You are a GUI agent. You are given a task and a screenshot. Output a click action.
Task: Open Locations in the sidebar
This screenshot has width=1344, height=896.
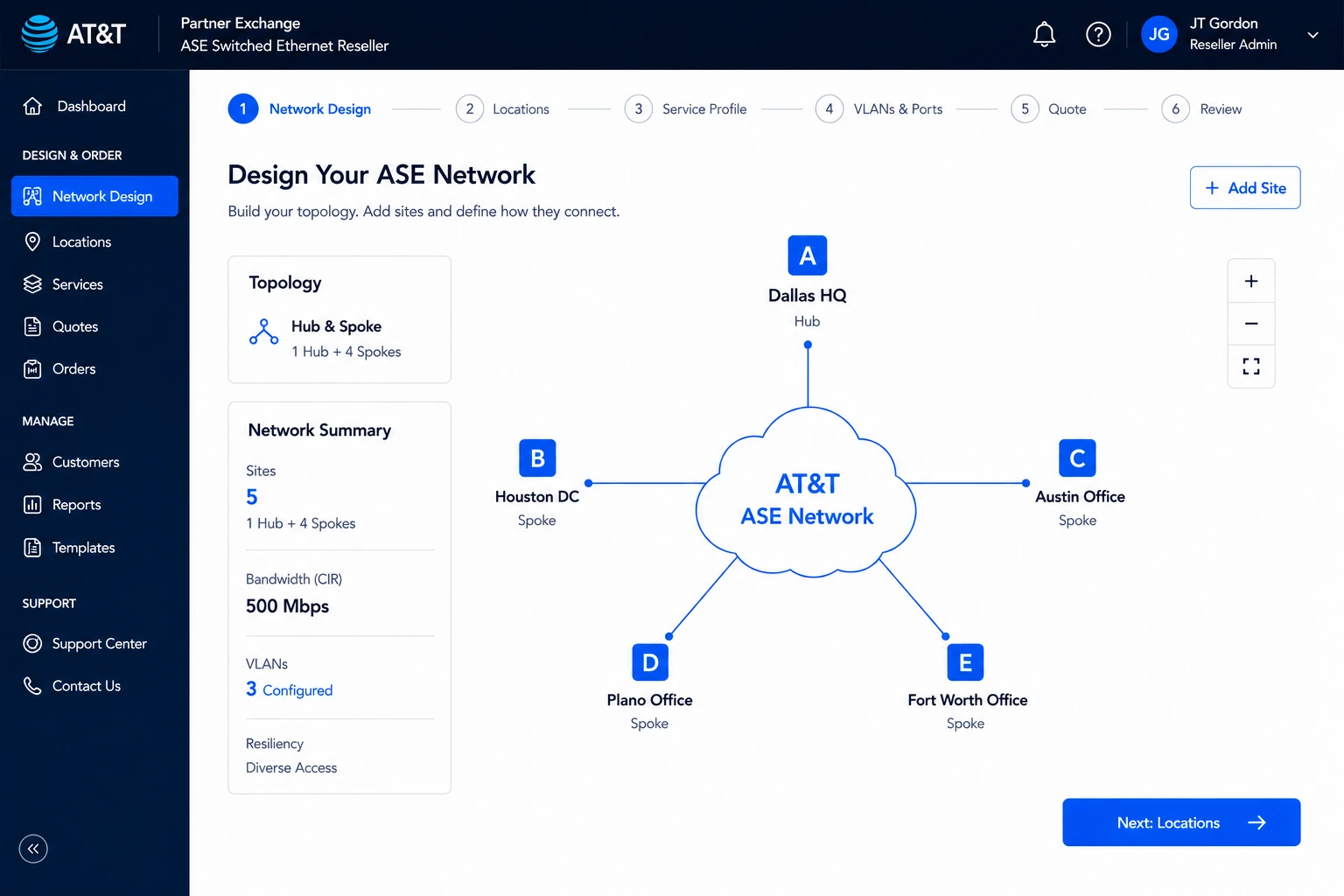click(x=94, y=241)
